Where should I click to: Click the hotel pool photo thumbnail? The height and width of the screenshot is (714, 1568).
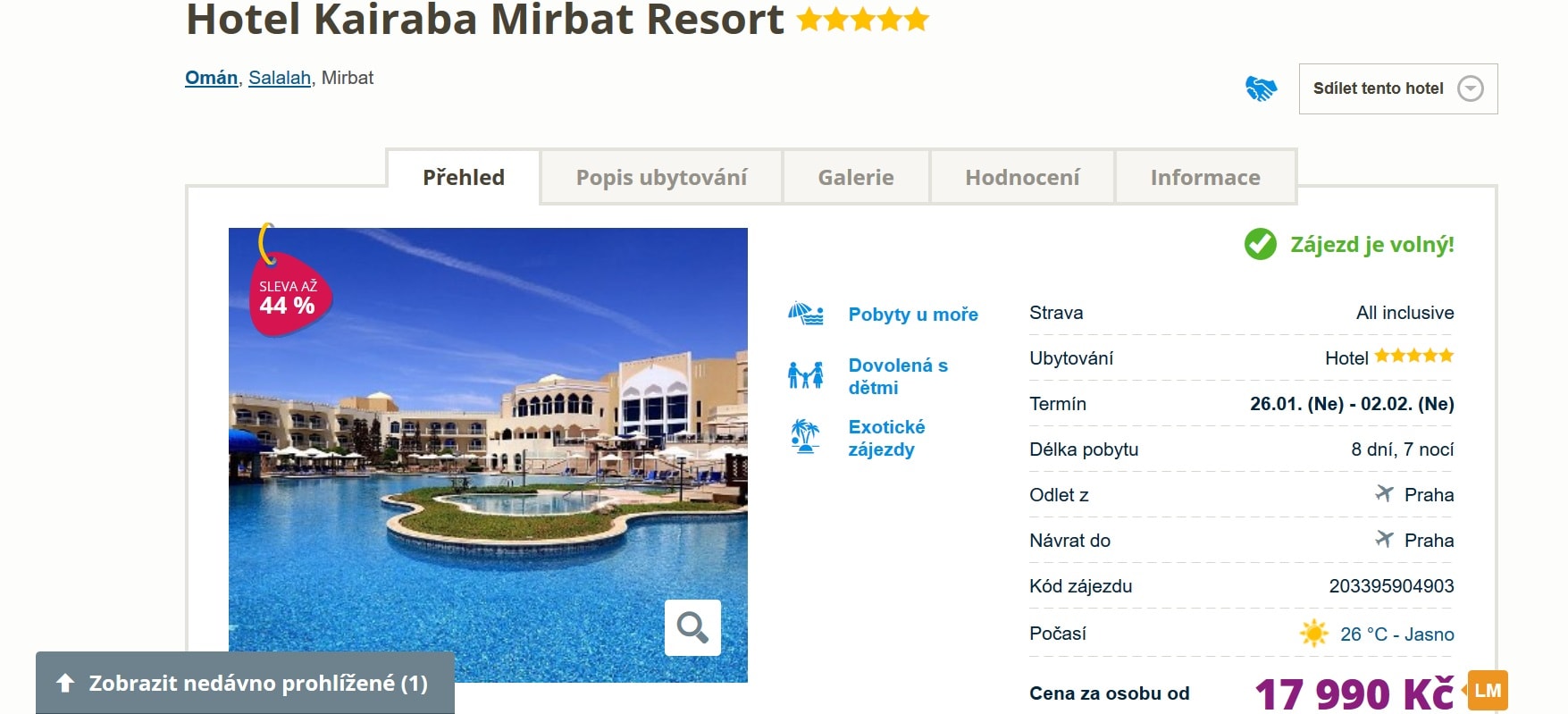[x=488, y=455]
